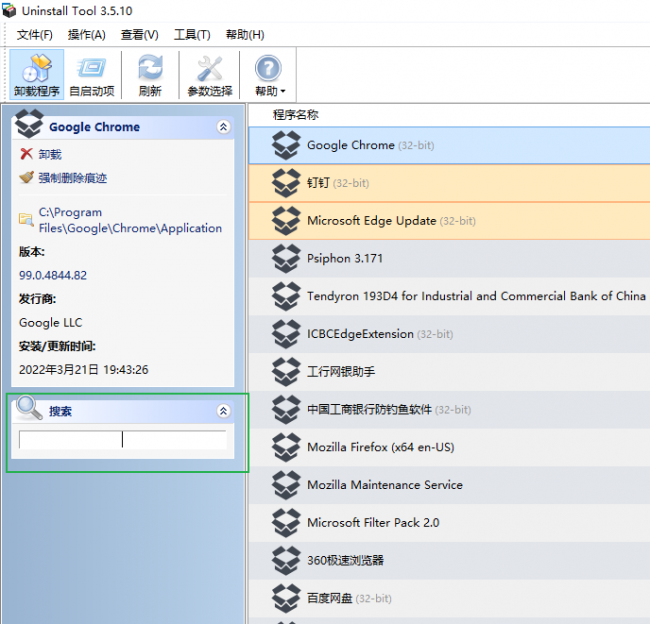Click the publisher value Google LLC

(x=51, y=323)
